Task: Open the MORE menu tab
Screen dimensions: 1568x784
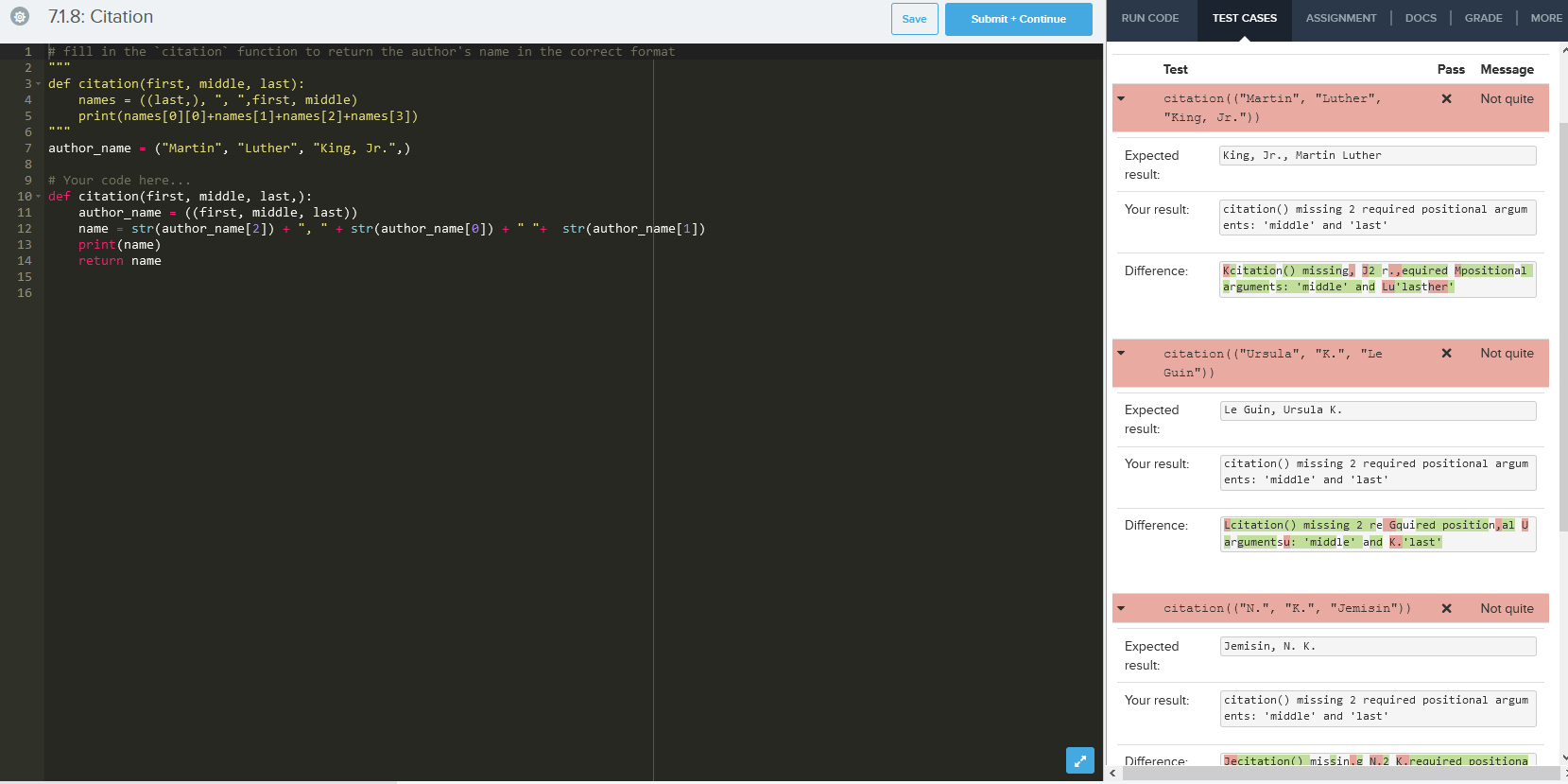Action: (1546, 18)
